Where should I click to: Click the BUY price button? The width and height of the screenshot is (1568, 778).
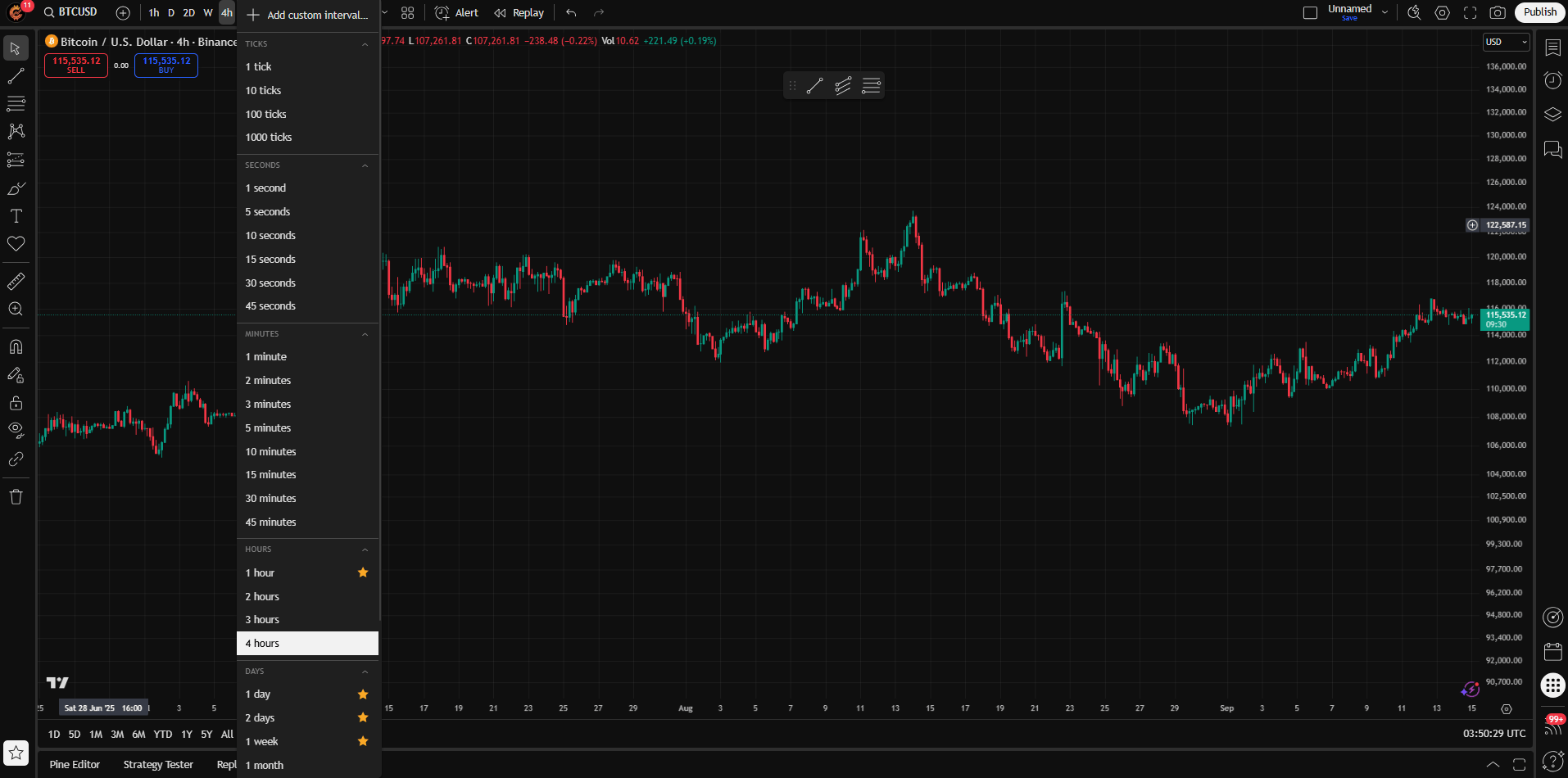click(x=166, y=66)
